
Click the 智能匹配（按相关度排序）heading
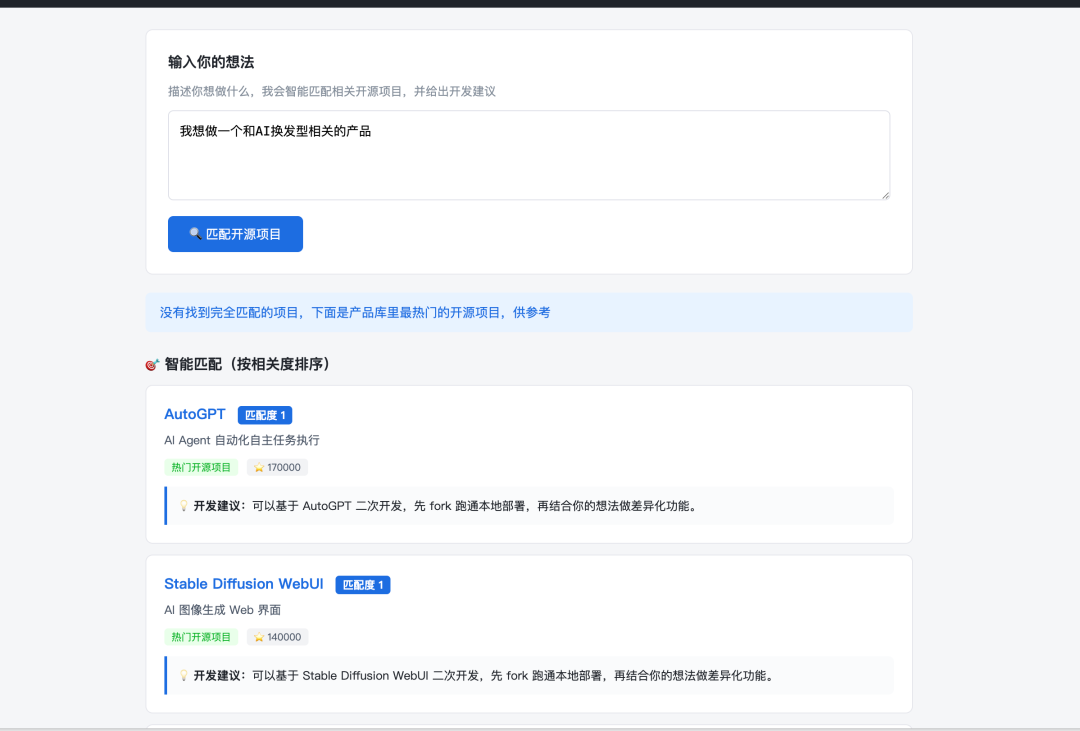click(247, 364)
